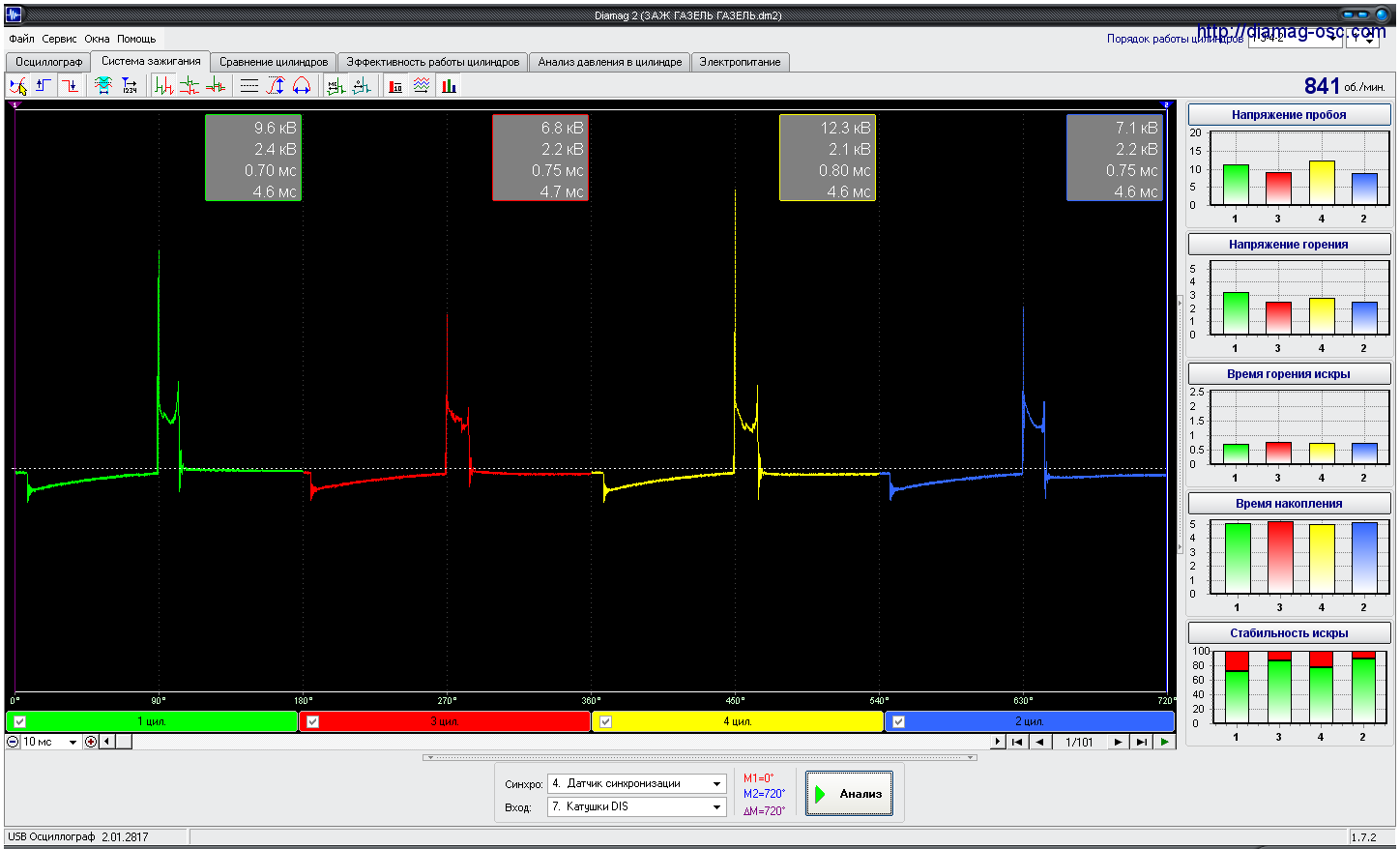The height and width of the screenshot is (849, 1400).
Task: Select the cursor on curve tool icon
Action: point(18,86)
